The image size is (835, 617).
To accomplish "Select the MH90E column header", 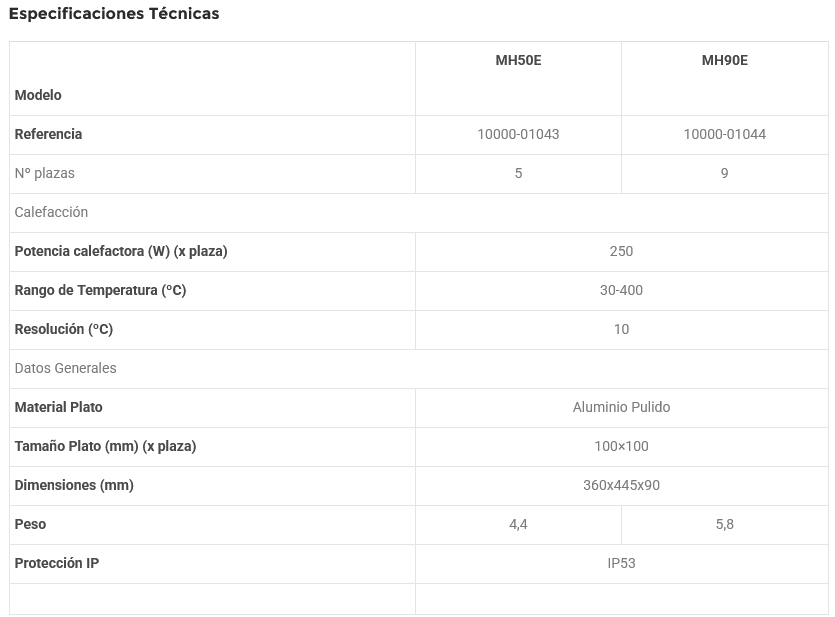I will tap(724, 60).
